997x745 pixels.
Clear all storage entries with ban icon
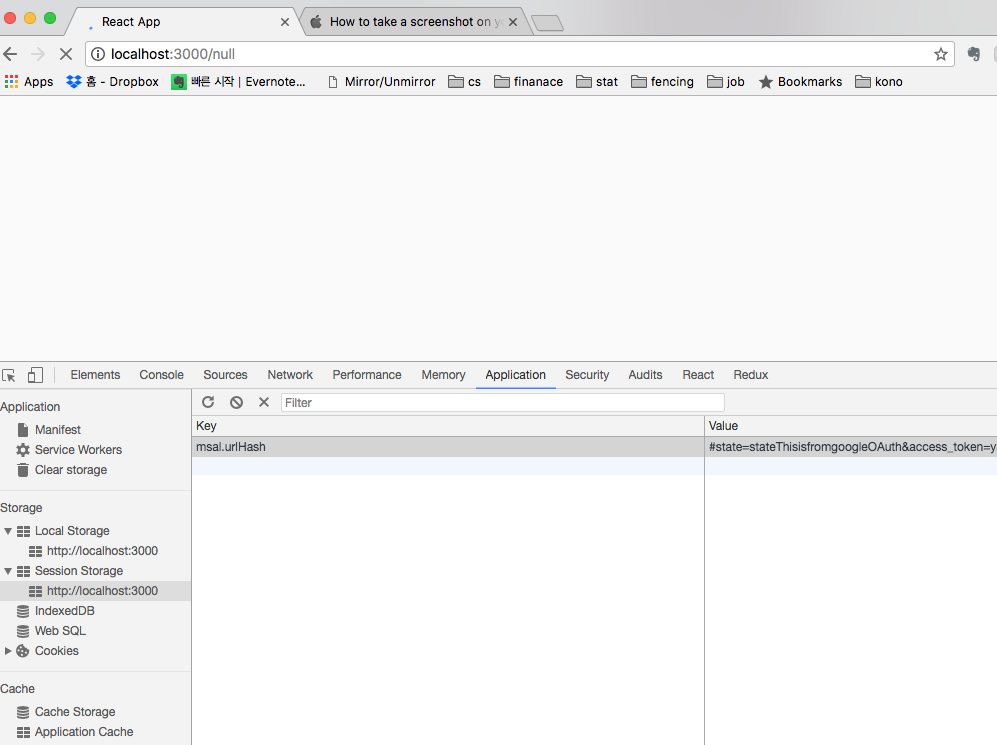236,402
